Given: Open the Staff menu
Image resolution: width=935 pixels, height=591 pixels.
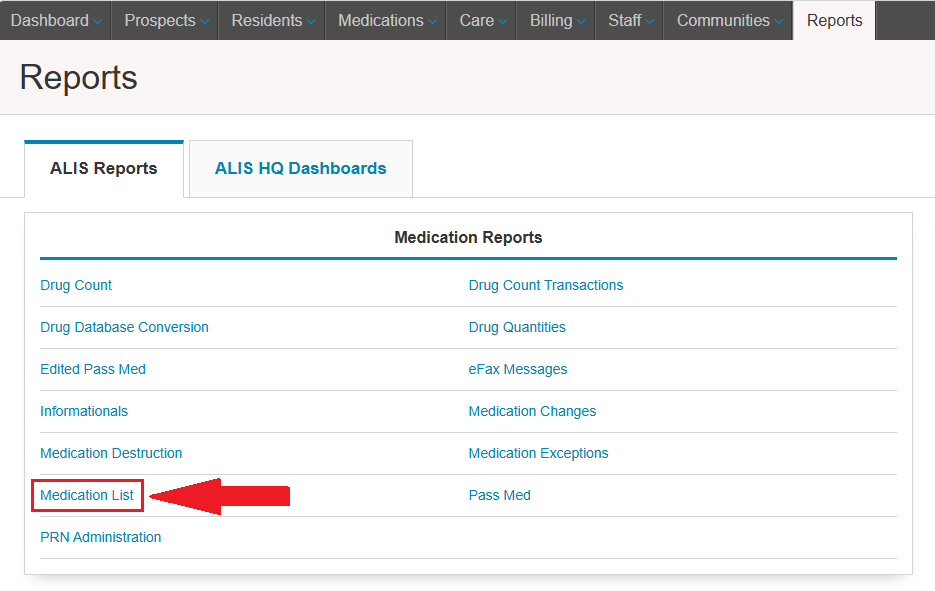Looking at the screenshot, I should pos(629,20).
